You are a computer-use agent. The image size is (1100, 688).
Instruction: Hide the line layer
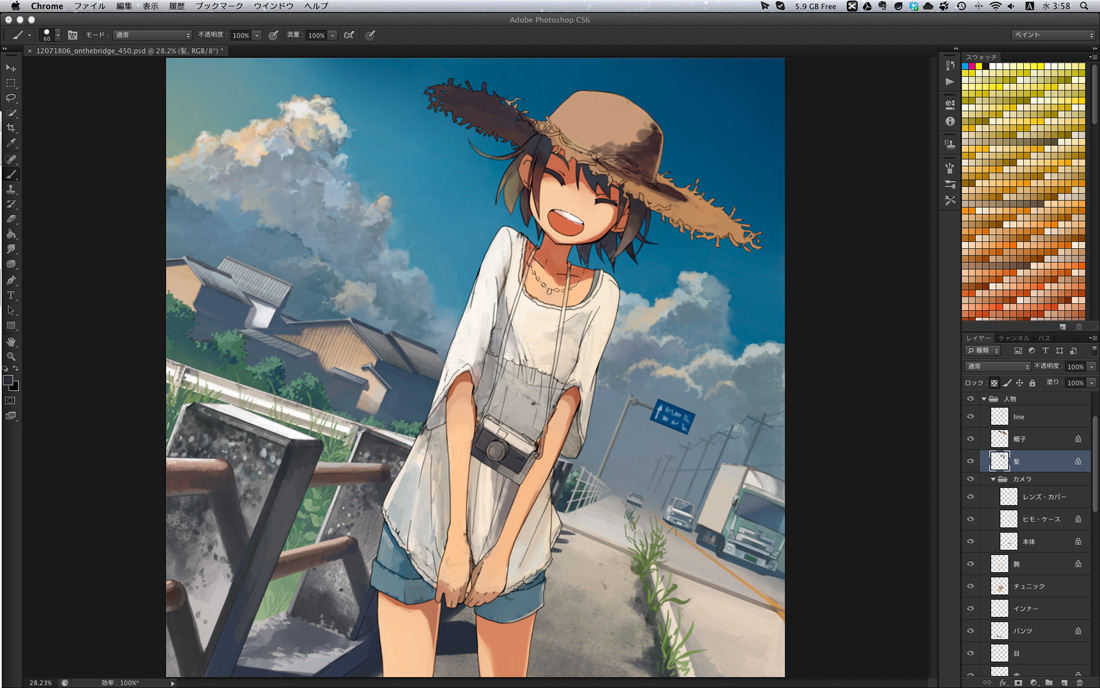pos(970,417)
